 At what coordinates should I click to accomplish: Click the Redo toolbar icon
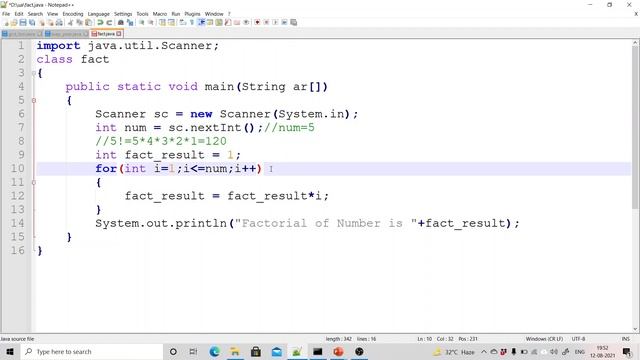[x=109, y=22]
